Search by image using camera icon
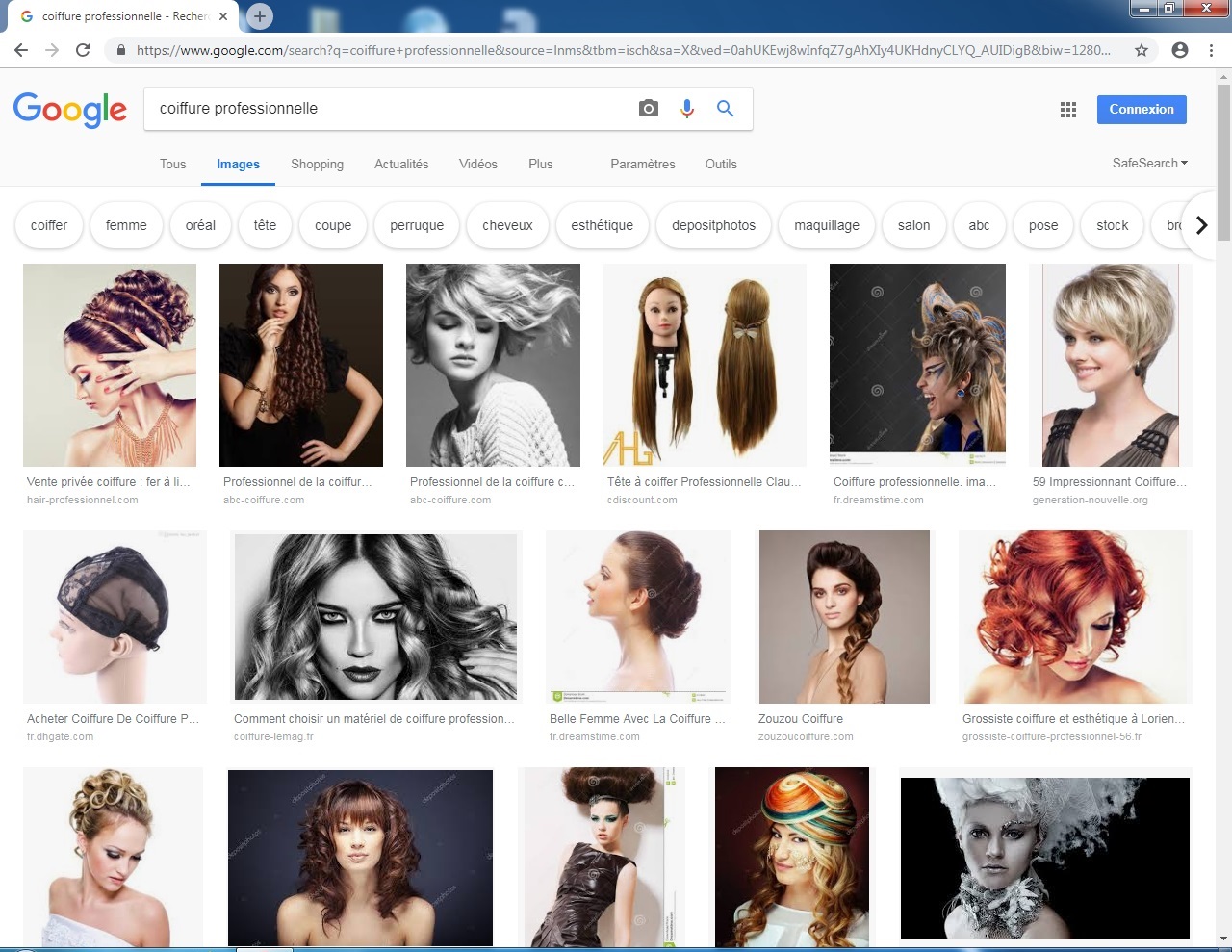 pos(649,109)
